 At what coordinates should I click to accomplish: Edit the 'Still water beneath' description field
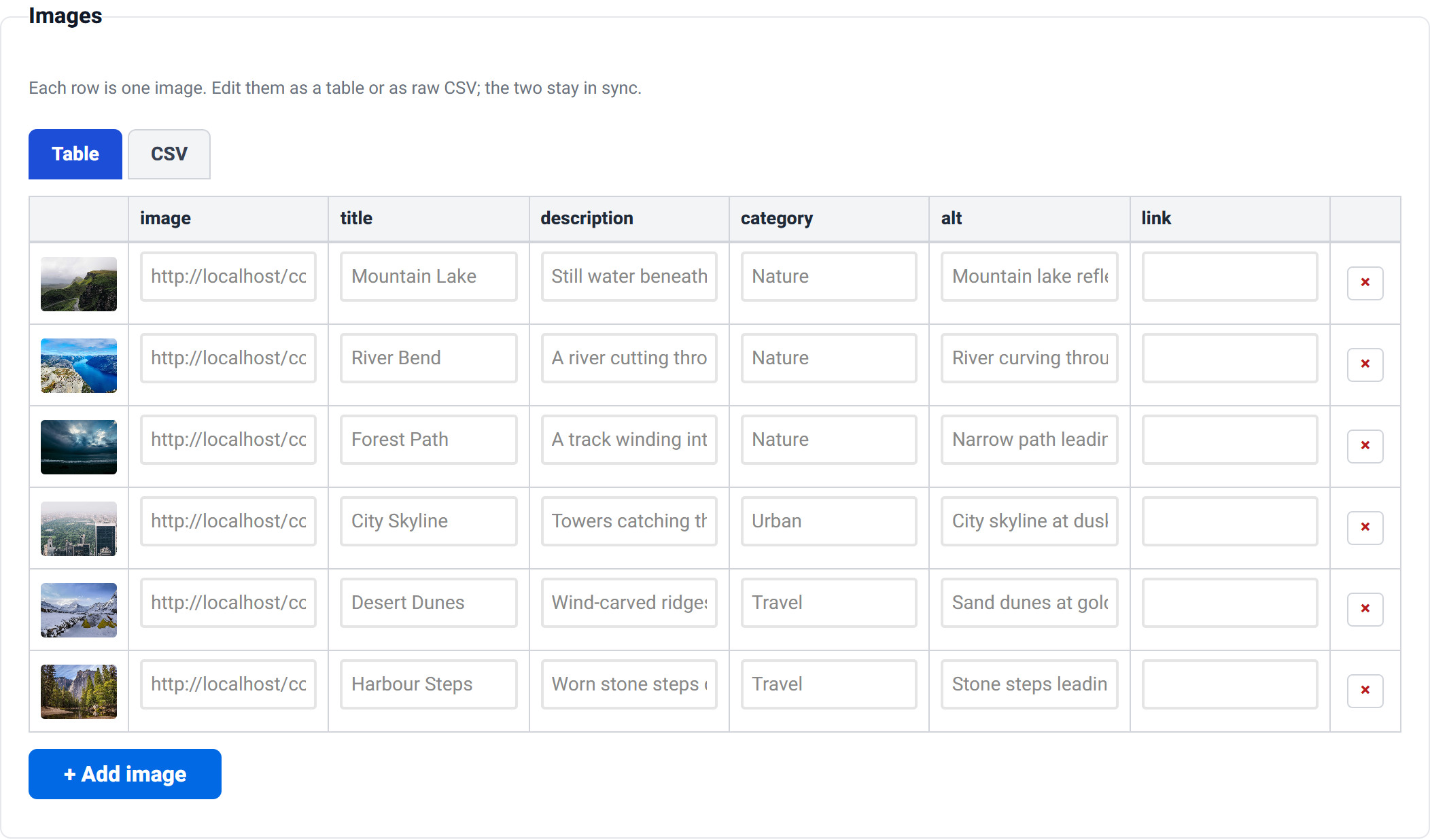[629, 277]
